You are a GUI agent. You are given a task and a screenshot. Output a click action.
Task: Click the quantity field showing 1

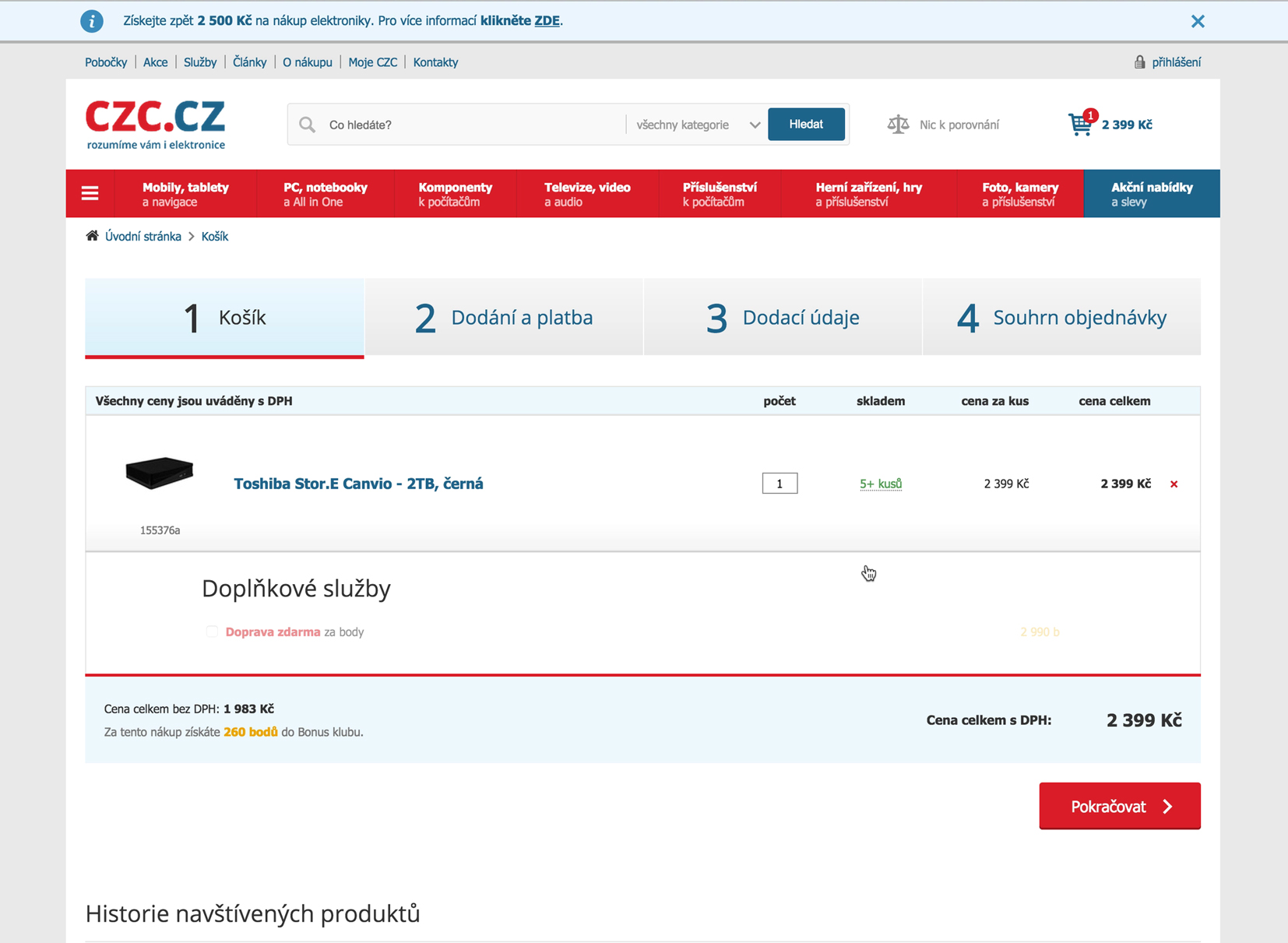pyautogui.click(x=779, y=484)
